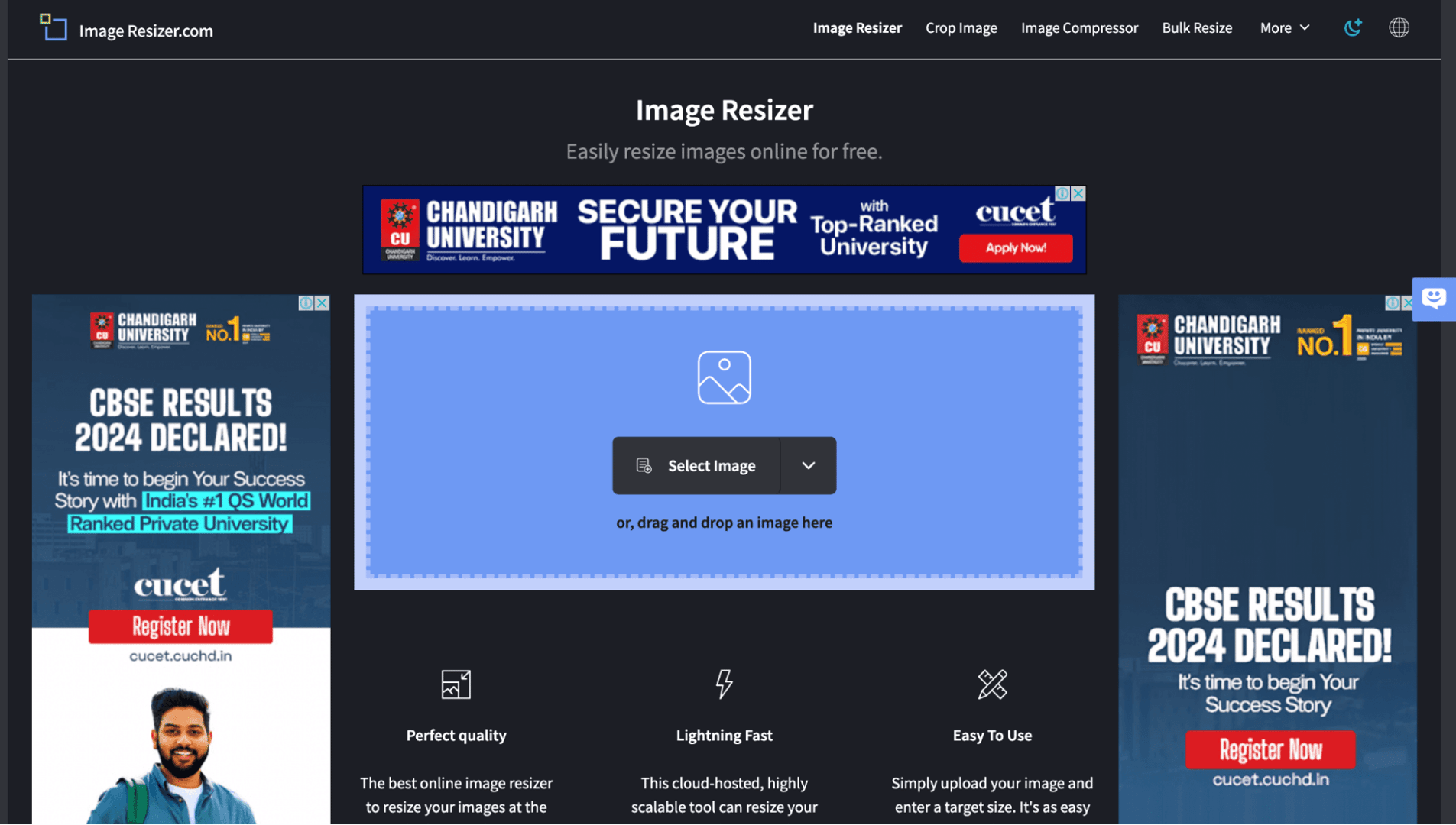
Task: Click the man photo in left ad
Action: 180,755
